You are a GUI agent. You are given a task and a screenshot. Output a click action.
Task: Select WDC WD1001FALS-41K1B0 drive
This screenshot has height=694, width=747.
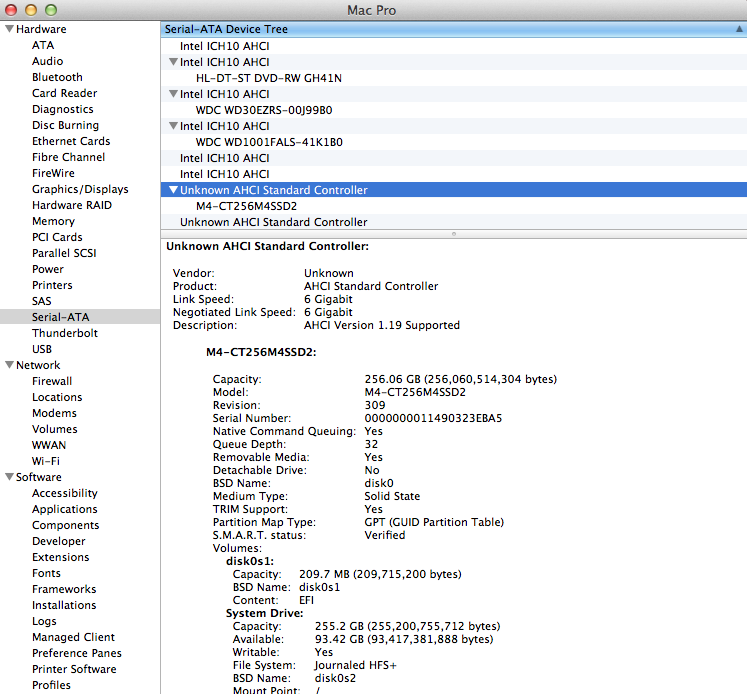tap(454, 142)
